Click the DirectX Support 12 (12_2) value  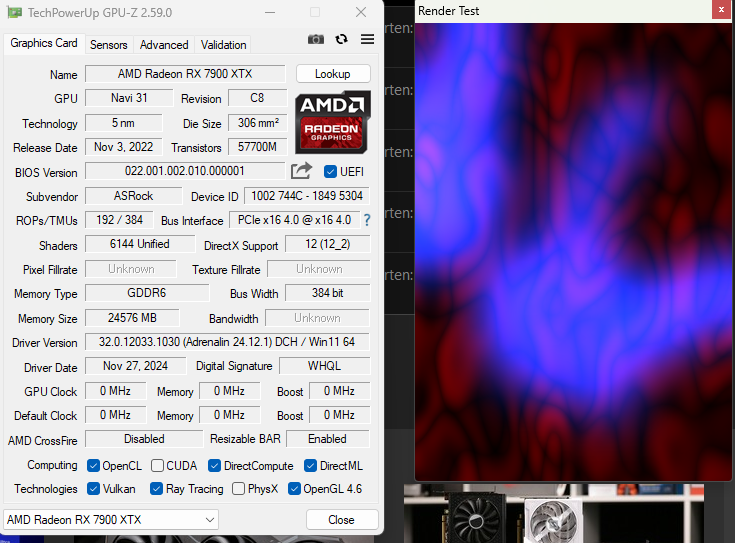coord(328,244)
